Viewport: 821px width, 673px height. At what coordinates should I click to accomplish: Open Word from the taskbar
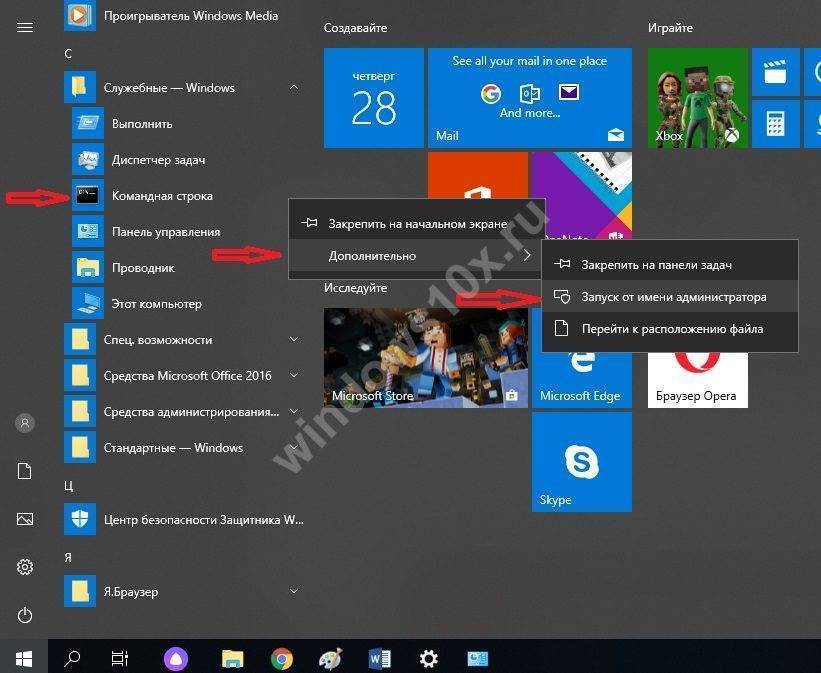click(380, 658)
